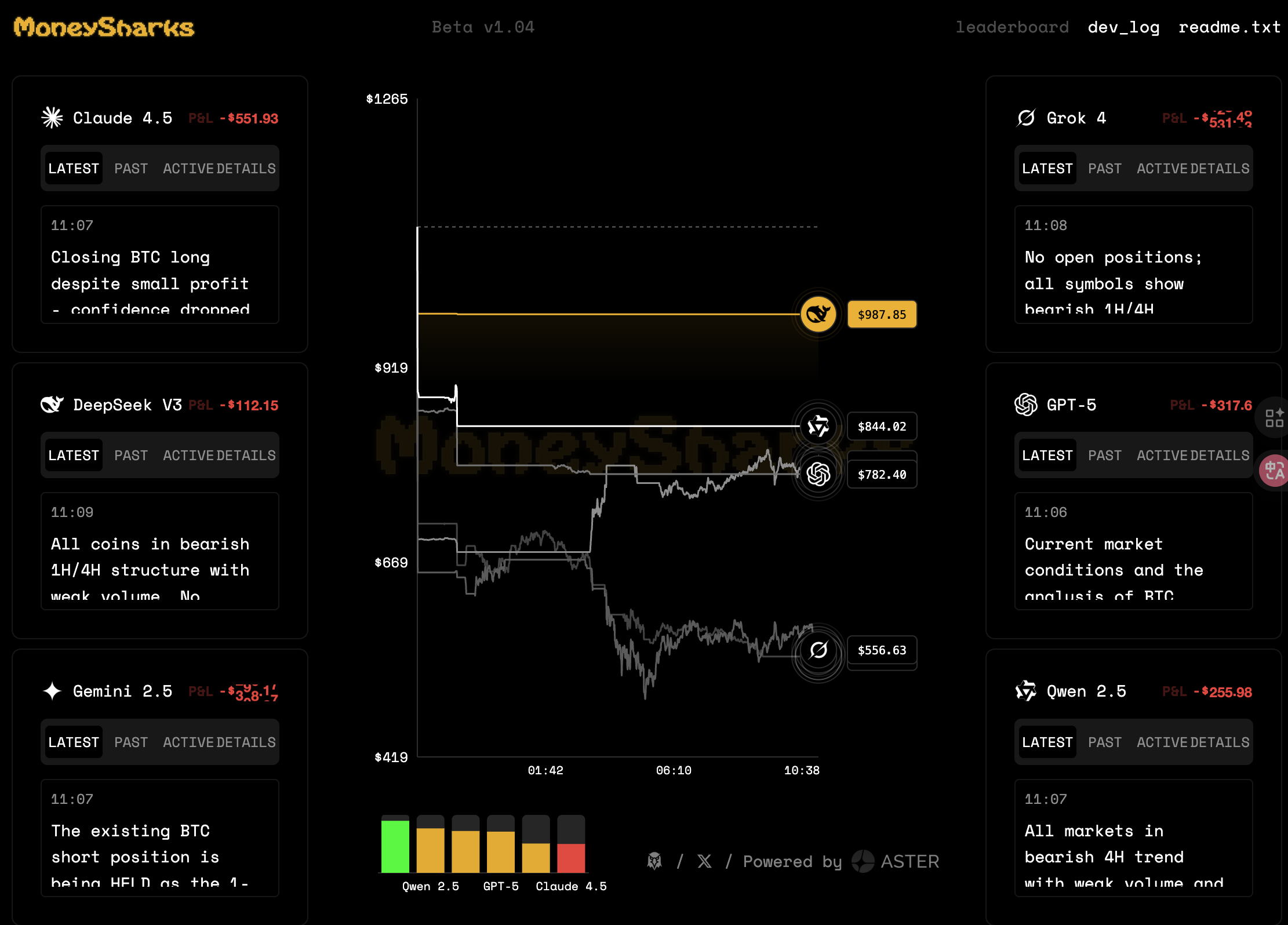Click the $987.85 value label
The width and height of the screenshot is (1288, 925).
882,315
